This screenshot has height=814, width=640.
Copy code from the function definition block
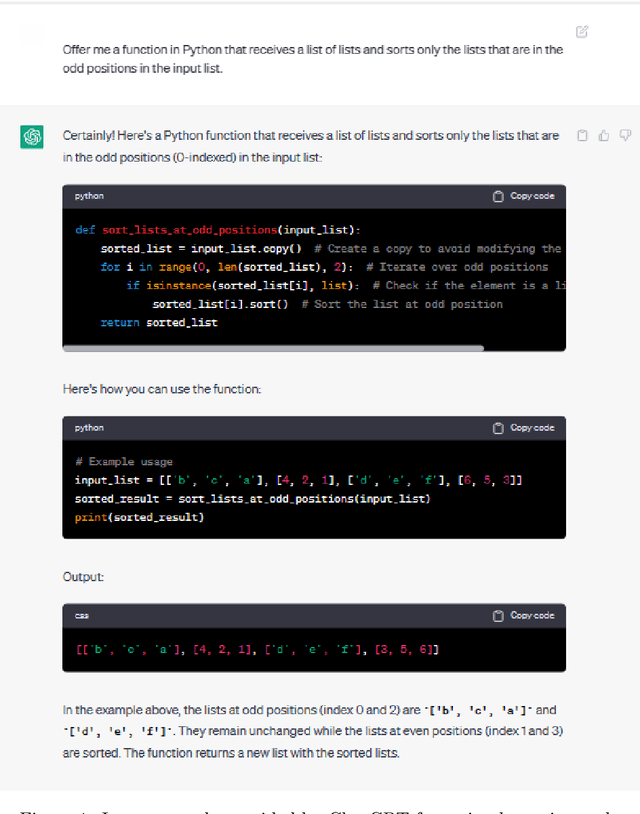coord(524,196)
